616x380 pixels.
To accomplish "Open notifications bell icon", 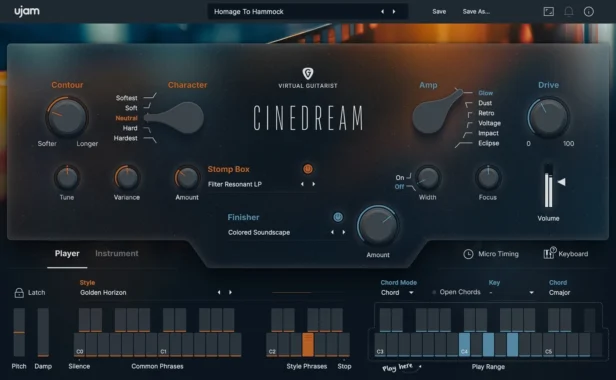I will (x=568, y=11).
